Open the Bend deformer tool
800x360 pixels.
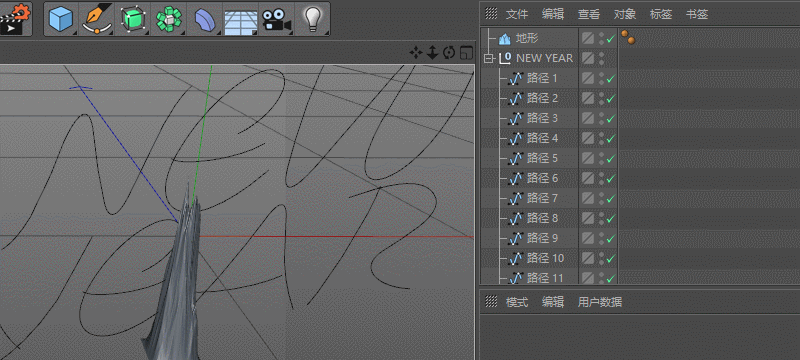[x=205, y=19]
